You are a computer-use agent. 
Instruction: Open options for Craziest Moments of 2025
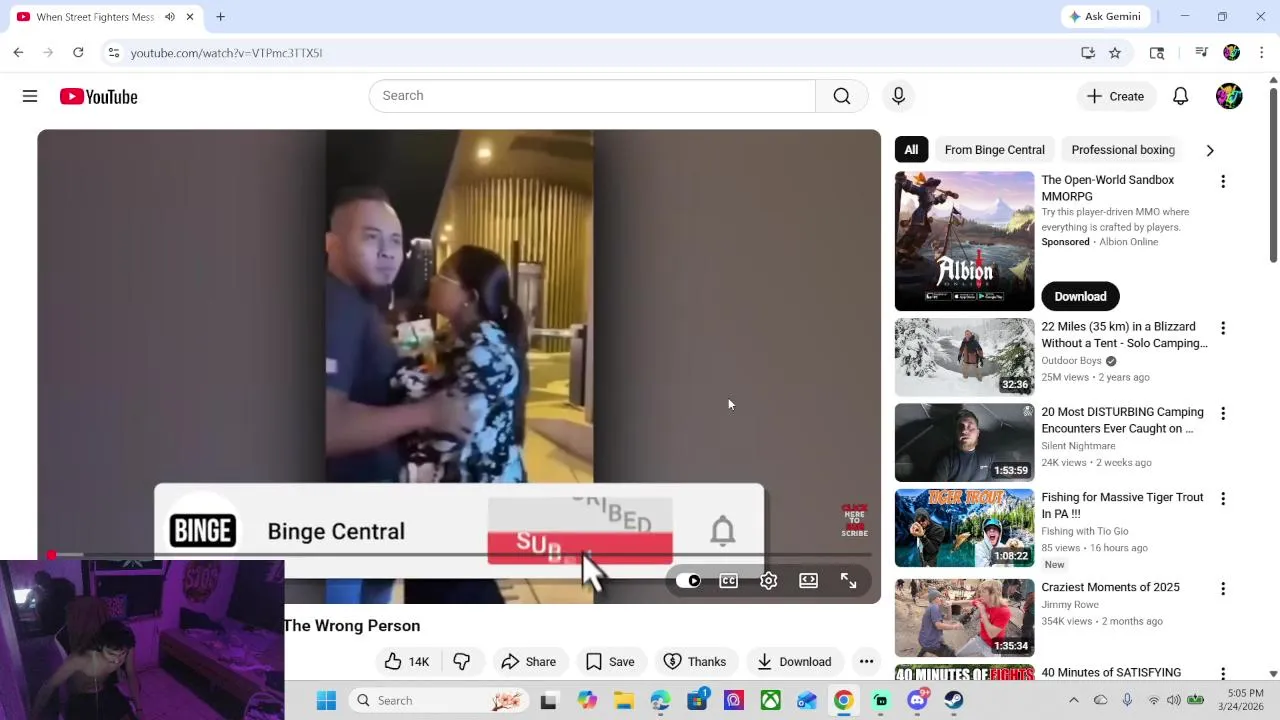tap(1222, 588)
